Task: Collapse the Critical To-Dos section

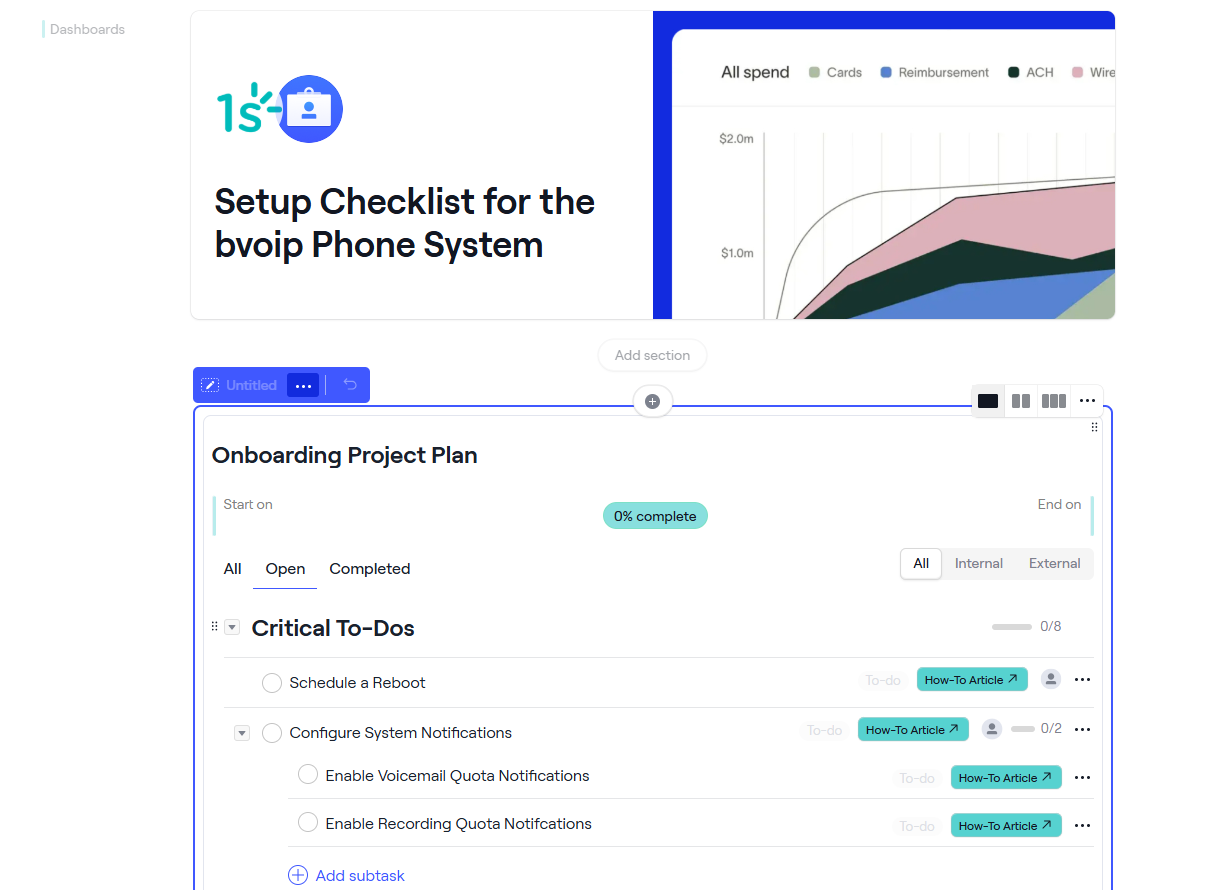Action: [232, 627]
